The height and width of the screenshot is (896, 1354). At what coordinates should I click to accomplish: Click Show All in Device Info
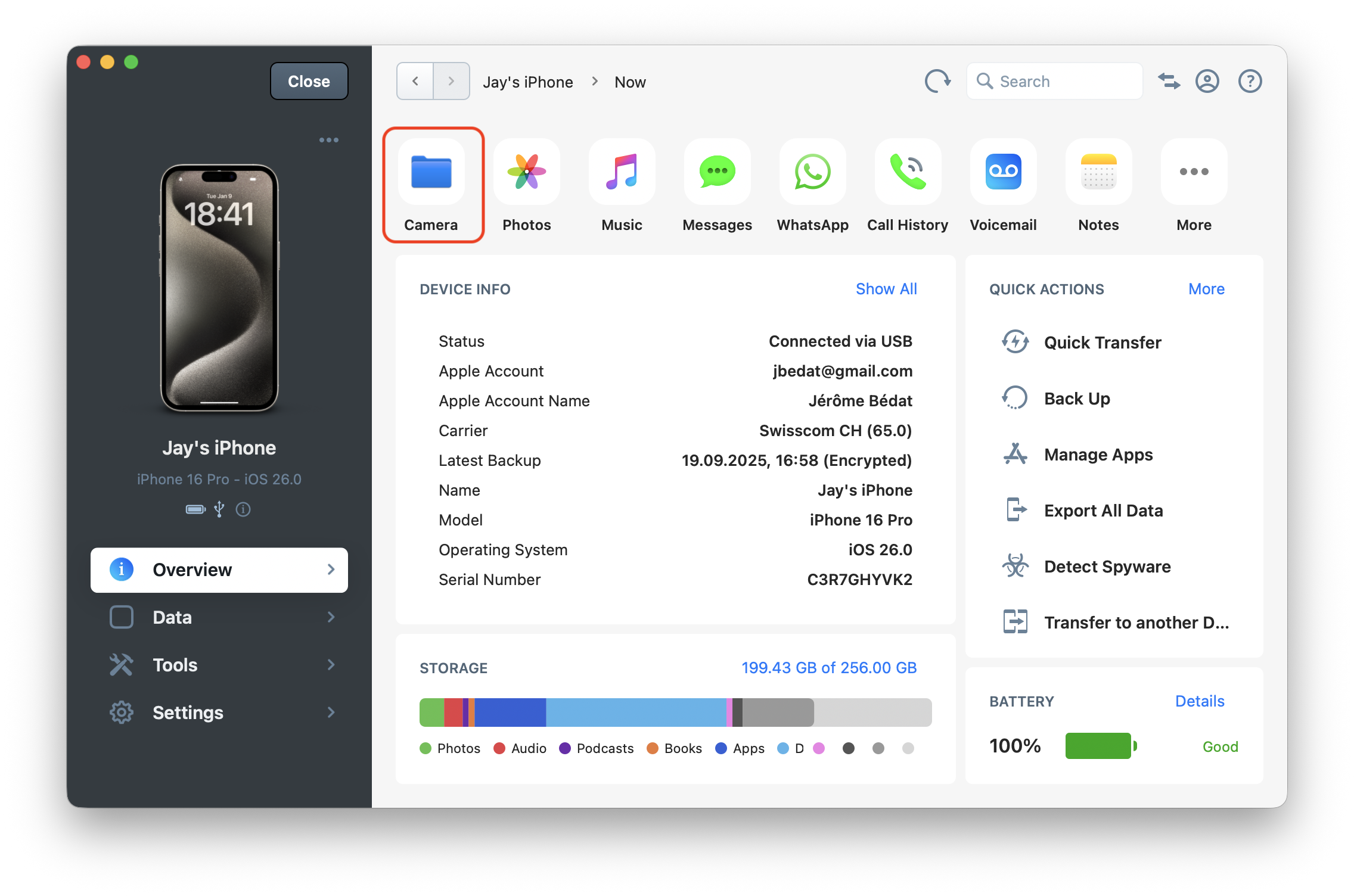tap(886, 289)
